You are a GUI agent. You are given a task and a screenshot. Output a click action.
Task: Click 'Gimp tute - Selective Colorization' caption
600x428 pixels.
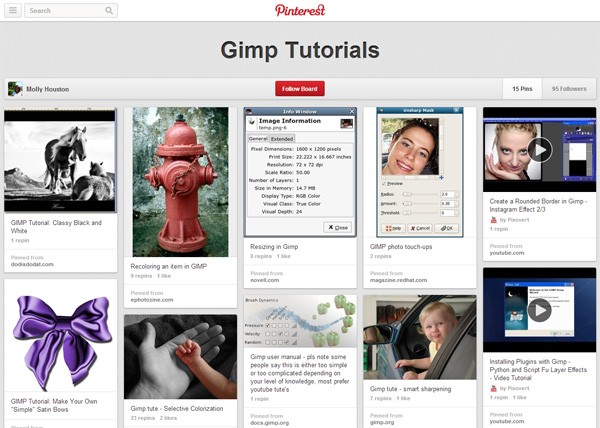pos(177,408)
